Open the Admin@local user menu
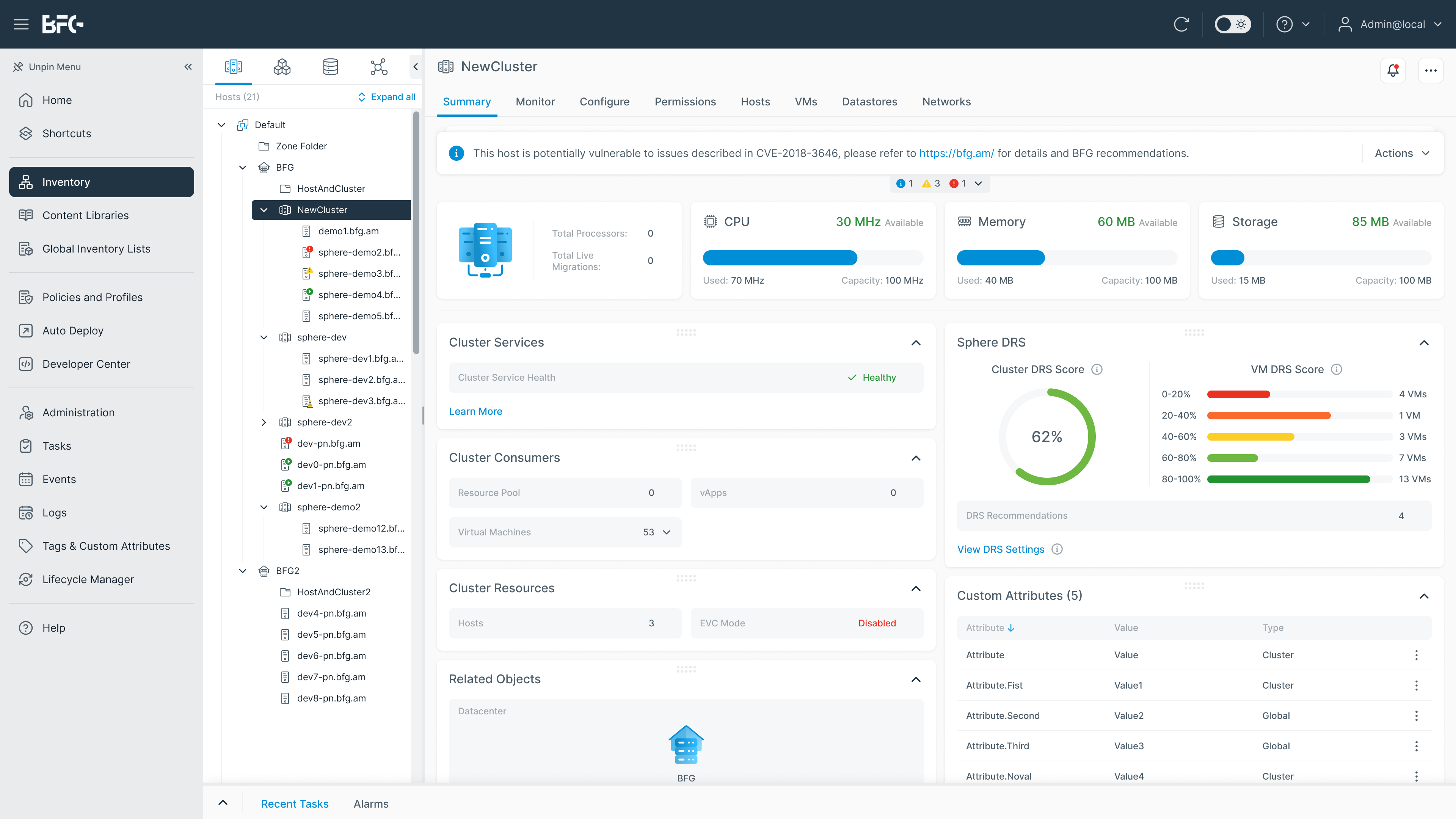Image resolution: width=1456 pixels, height=819 pixels. click(x=1390, y=24)
